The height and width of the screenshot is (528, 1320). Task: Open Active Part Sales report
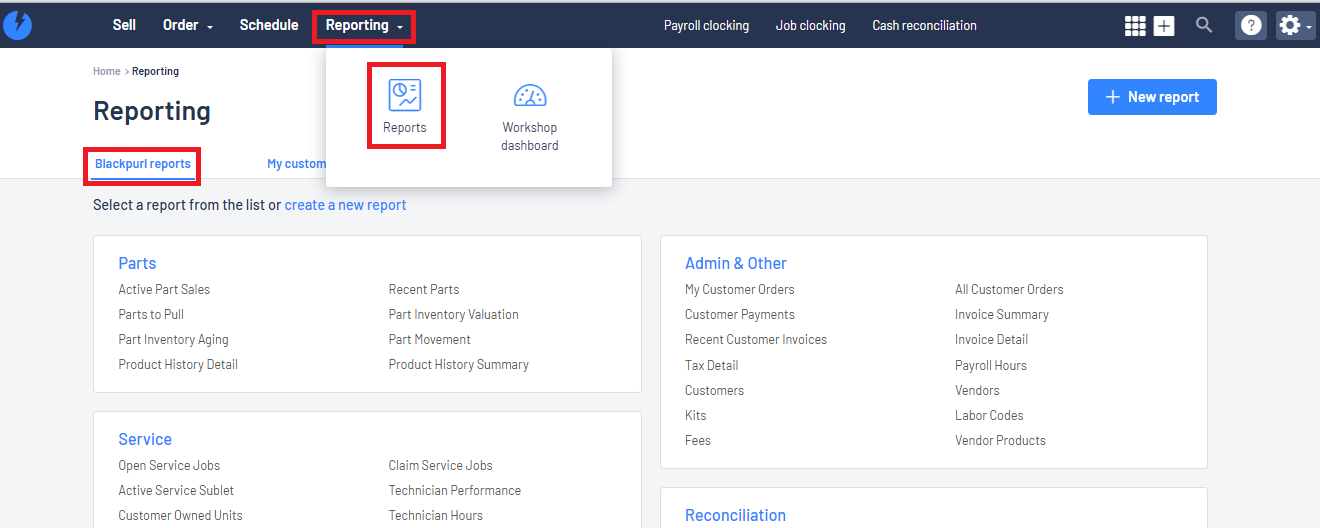click(164, 289)
